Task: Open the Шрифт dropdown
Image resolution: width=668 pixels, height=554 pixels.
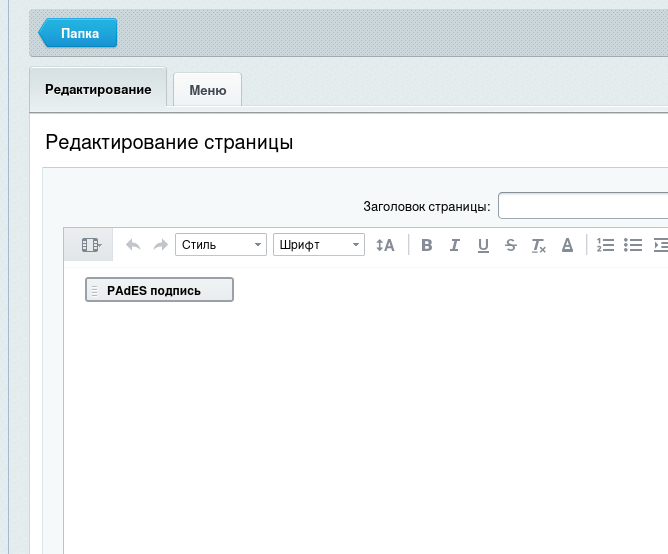Action: 318,245
